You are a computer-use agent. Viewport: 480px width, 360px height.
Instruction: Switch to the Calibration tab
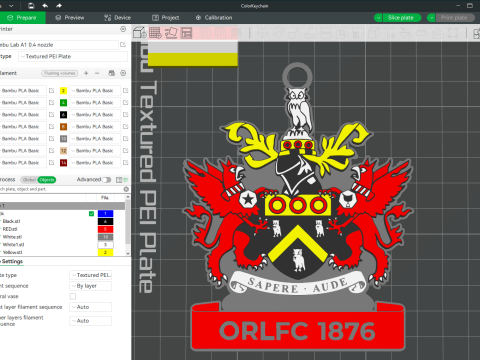coord(214,18)
